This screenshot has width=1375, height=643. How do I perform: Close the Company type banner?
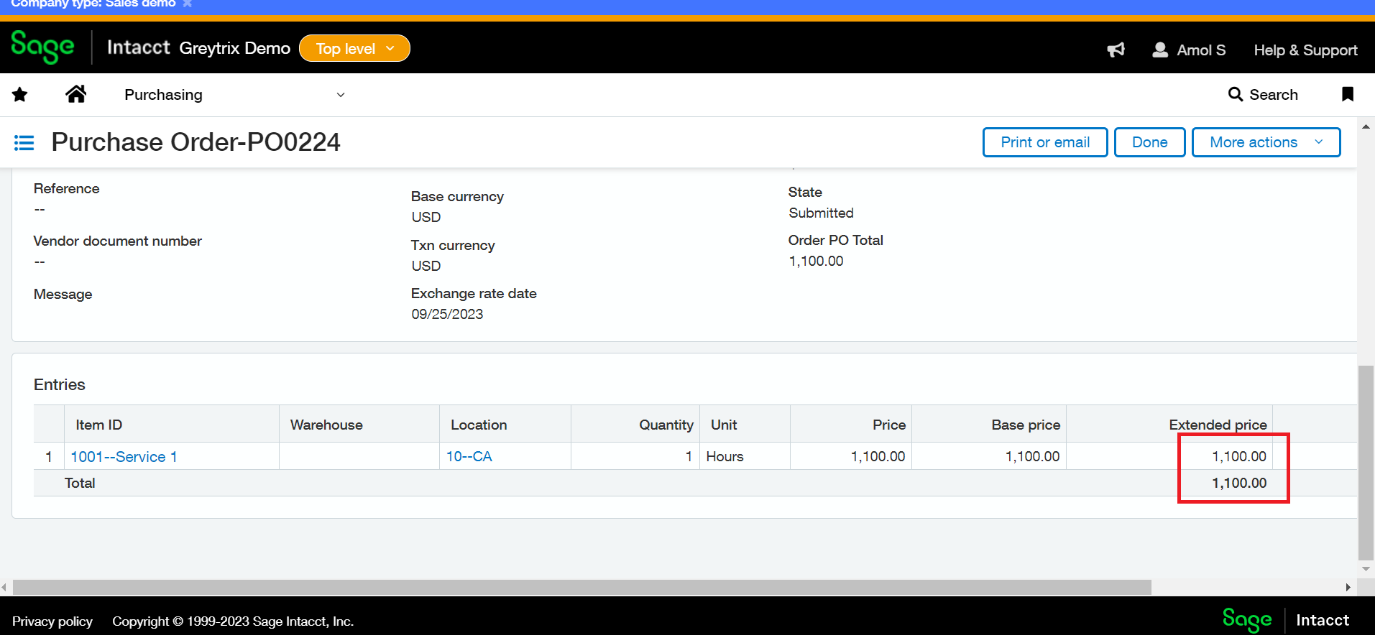(x=187, y=4)
